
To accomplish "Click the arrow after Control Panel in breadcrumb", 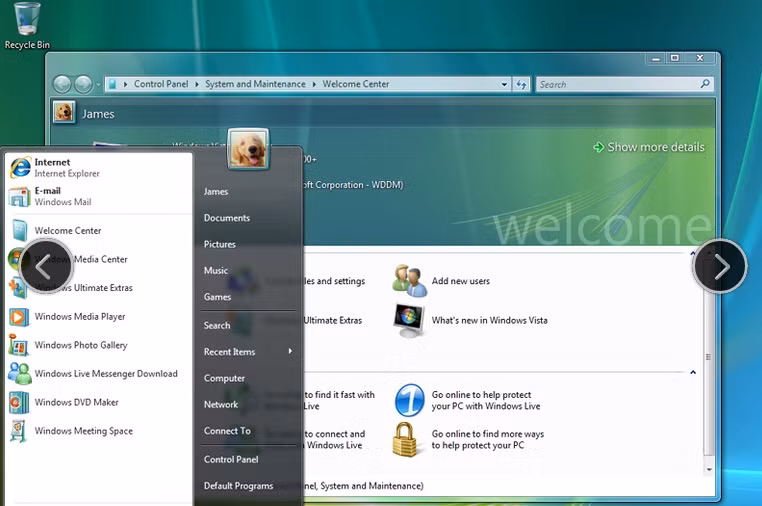I will coord(197,84).
